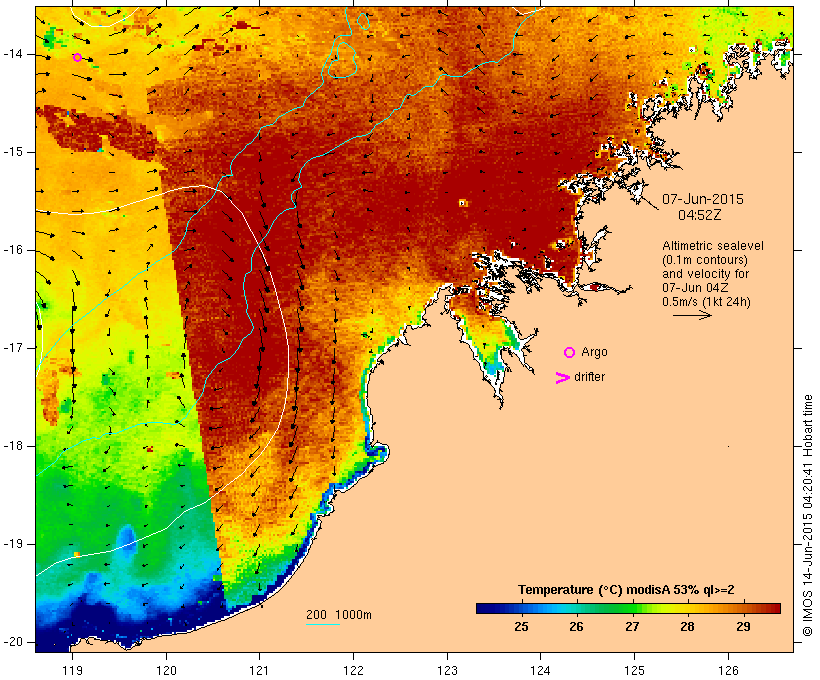Click the color bar value 25
Screen dimensions: 820x680
[521, 627]
